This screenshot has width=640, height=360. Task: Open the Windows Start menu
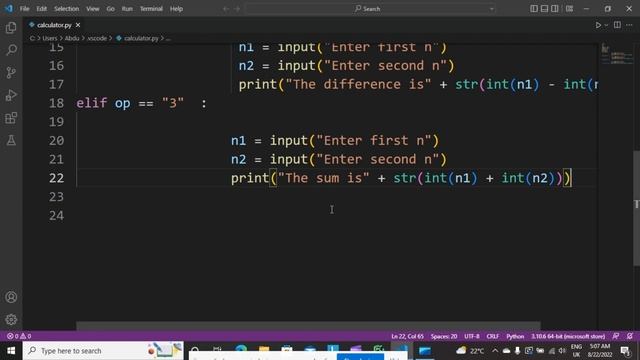[11, 351]
